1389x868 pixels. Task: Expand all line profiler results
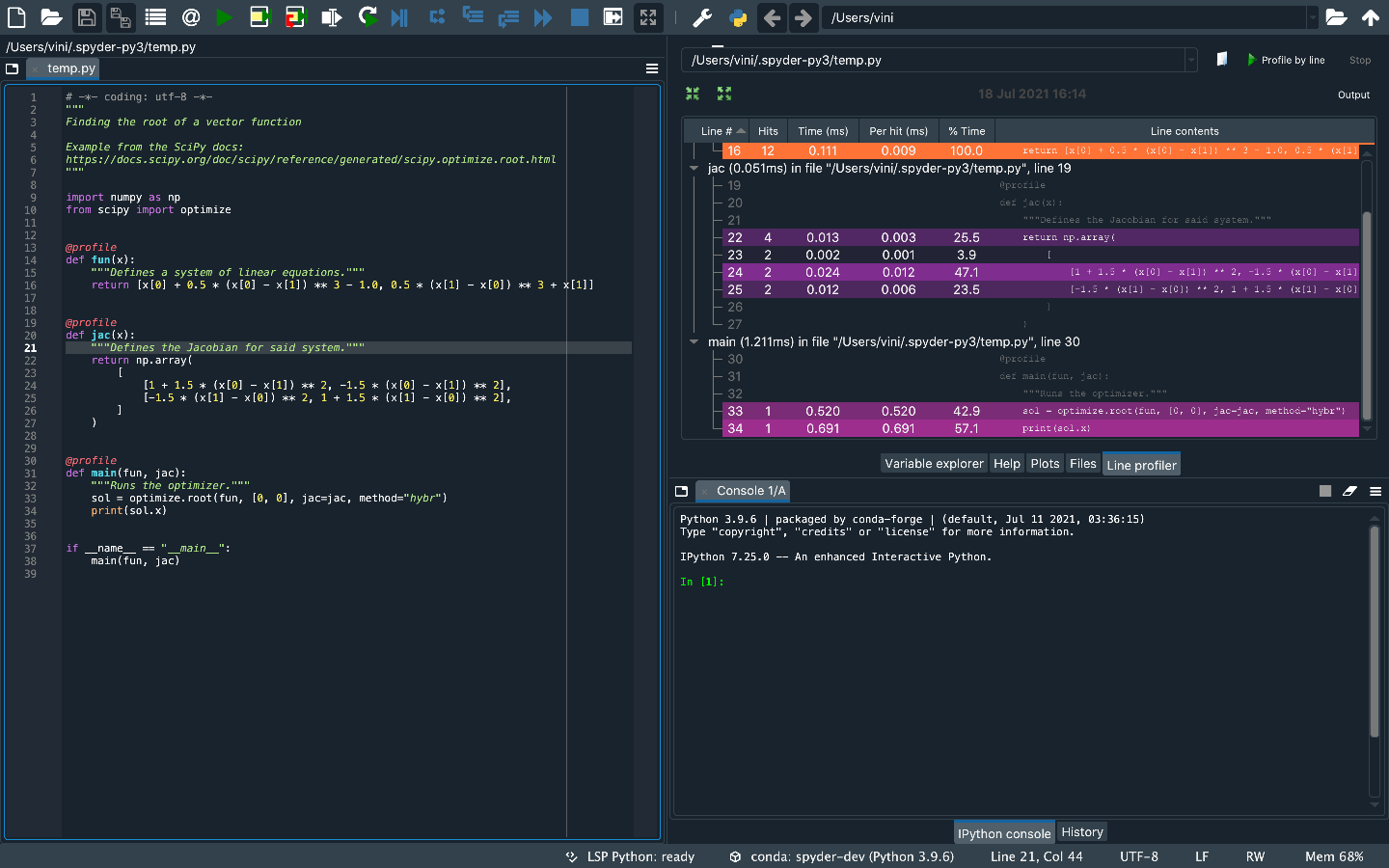723,94
